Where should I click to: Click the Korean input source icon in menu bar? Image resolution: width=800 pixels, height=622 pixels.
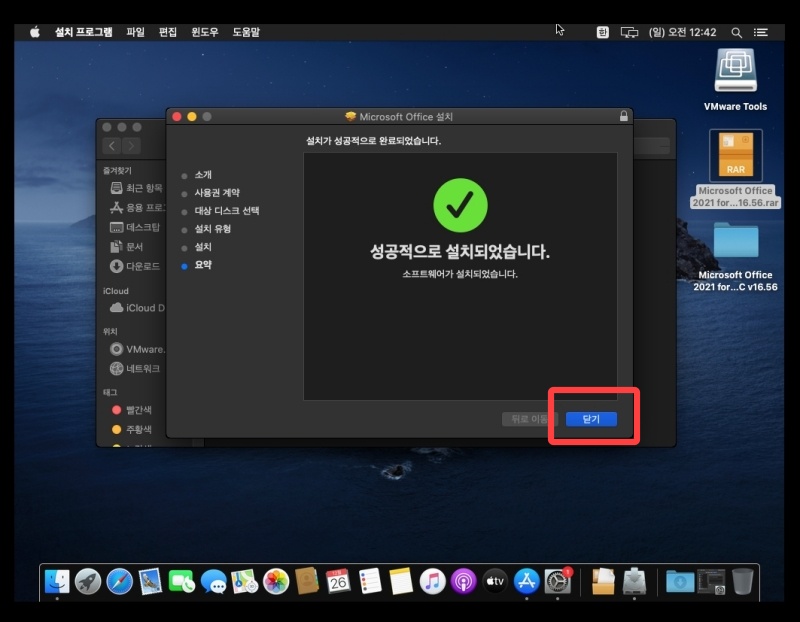(603, 32)
